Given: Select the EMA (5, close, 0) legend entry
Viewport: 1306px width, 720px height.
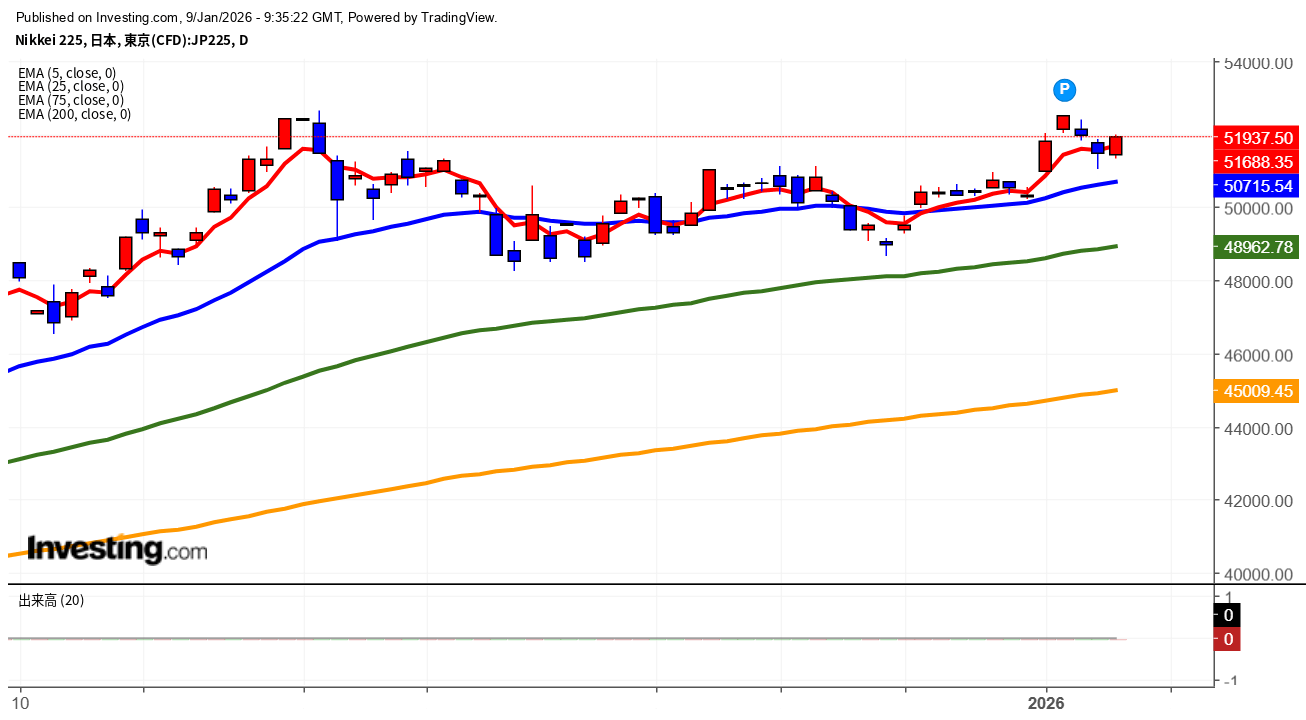Looking at the screenshot, I should coord(68,73).
